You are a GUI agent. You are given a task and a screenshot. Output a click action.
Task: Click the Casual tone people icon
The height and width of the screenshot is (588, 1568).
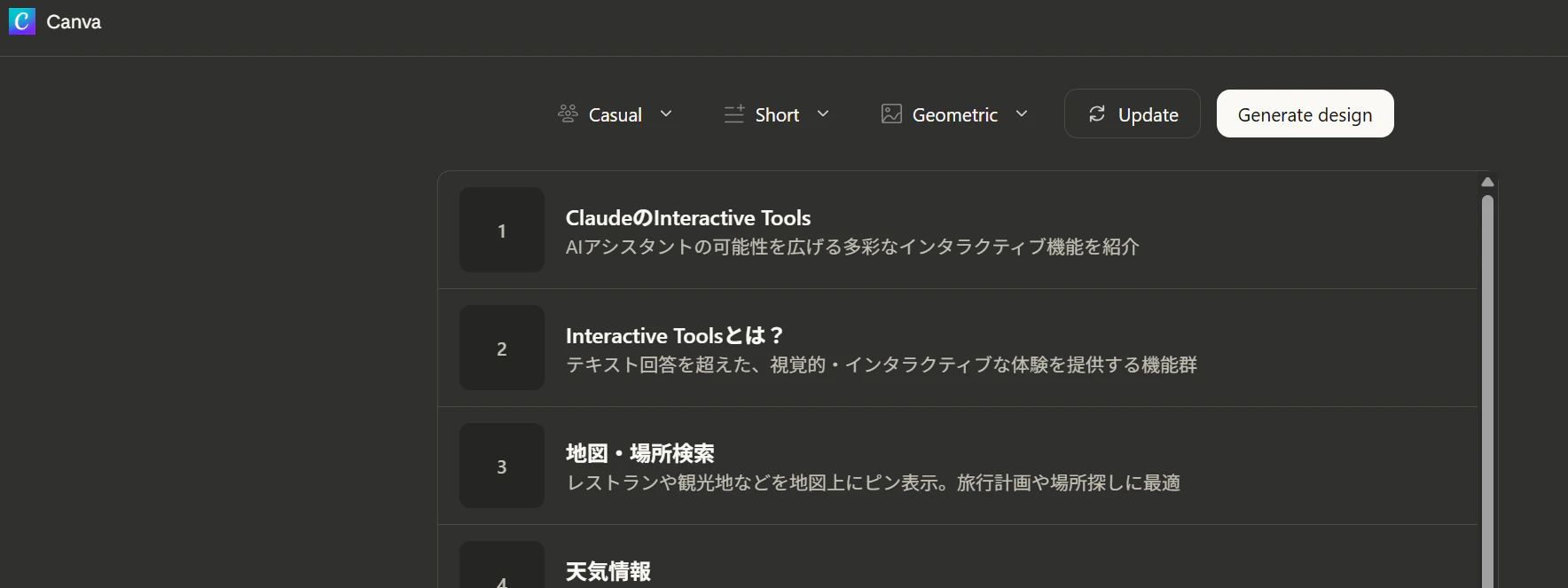(x=568, y=114)
